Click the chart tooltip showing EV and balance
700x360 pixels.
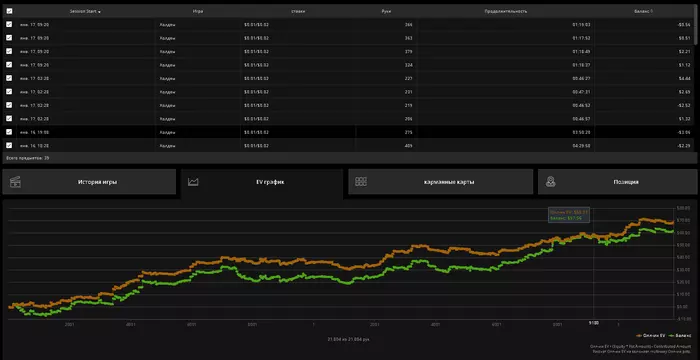click(x=569, y=215)
